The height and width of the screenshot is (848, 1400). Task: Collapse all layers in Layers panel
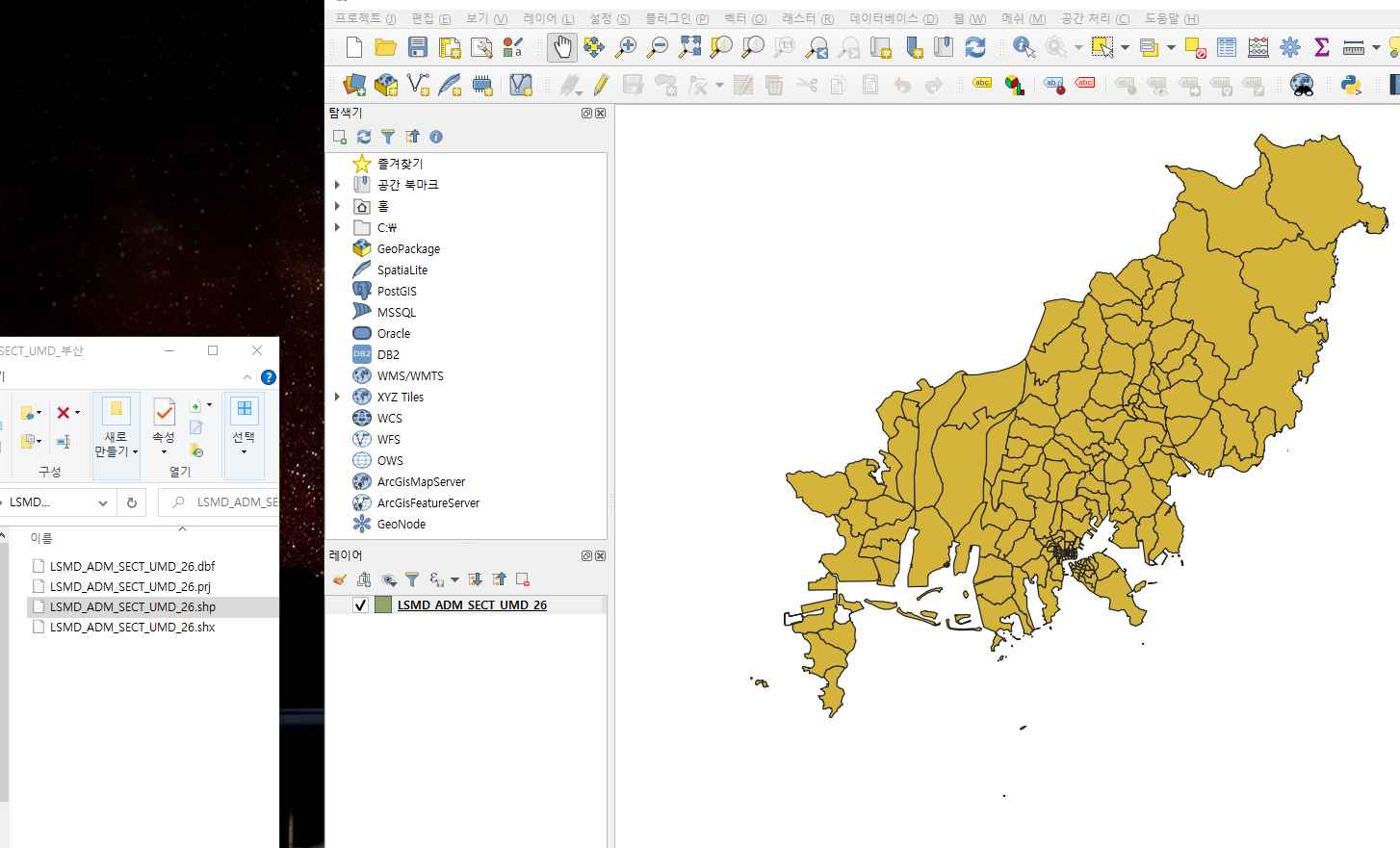[499, 579]
